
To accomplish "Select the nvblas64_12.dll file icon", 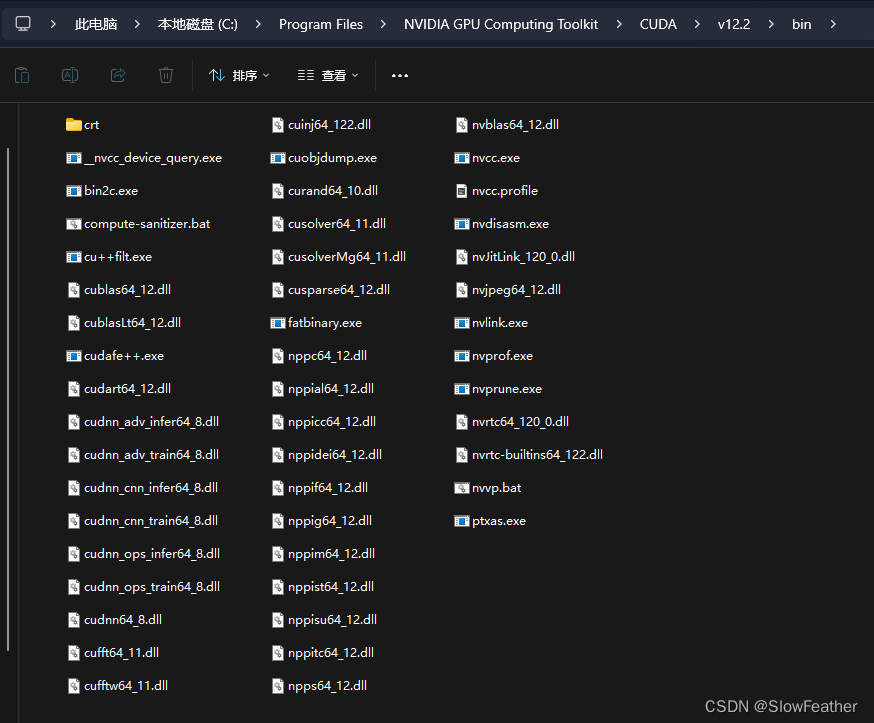I will pyautogui.click(x=462, y=124).
